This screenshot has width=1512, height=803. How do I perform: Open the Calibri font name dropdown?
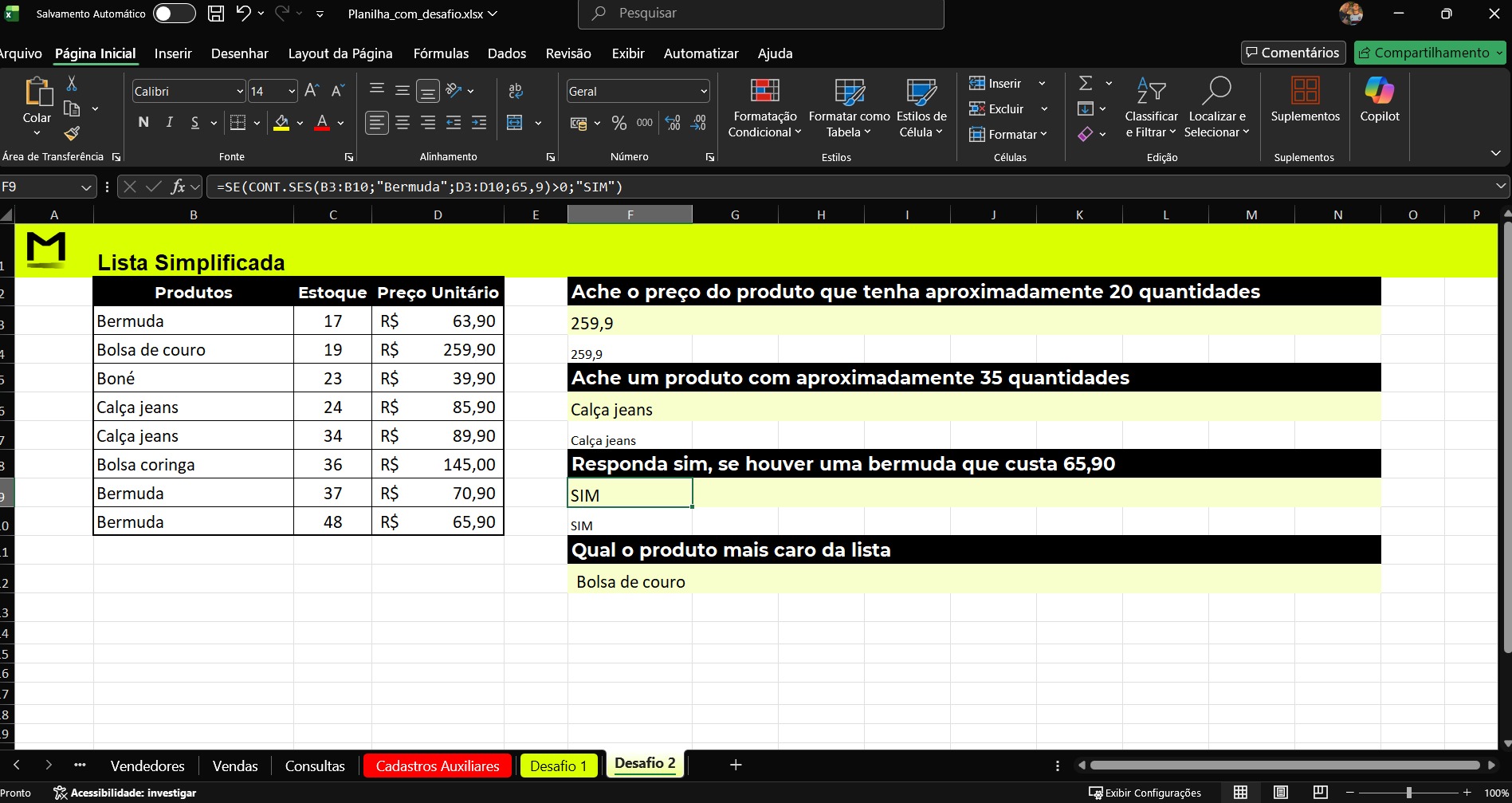(239, 92)
